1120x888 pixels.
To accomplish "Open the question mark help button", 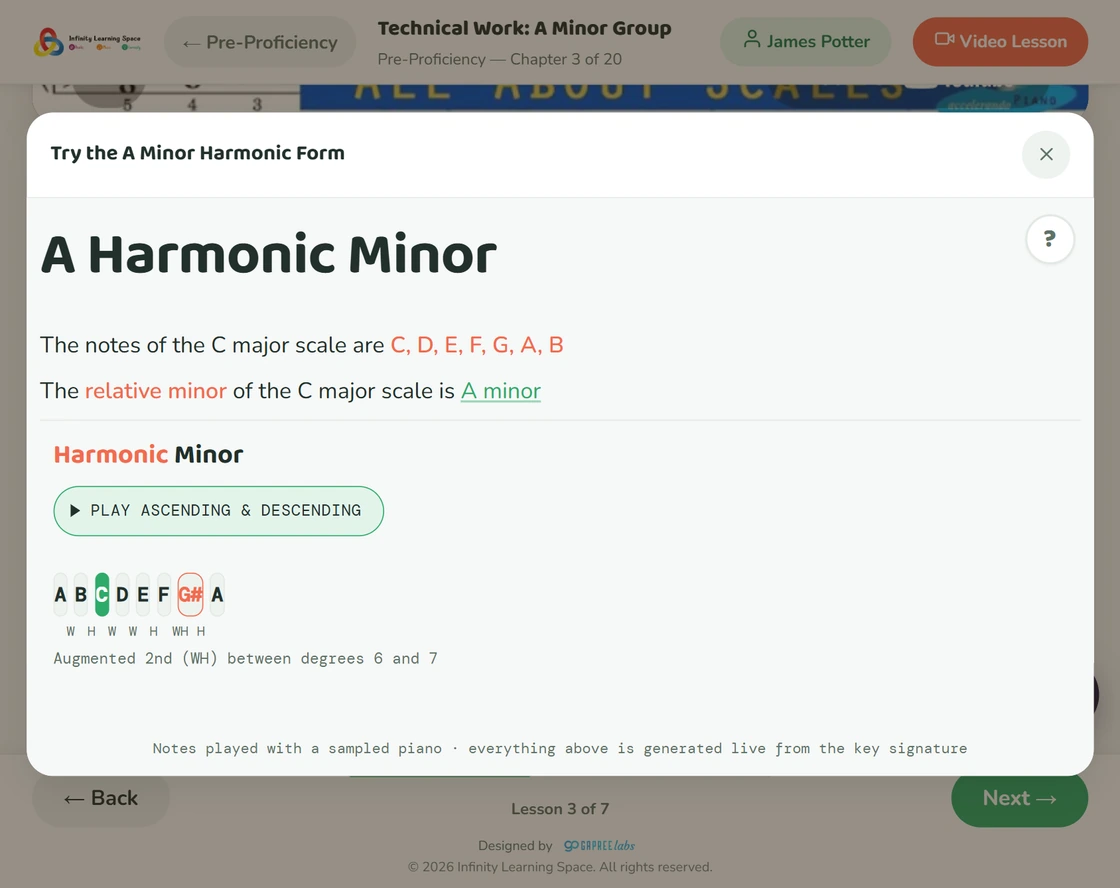I will coord(1050,239).
